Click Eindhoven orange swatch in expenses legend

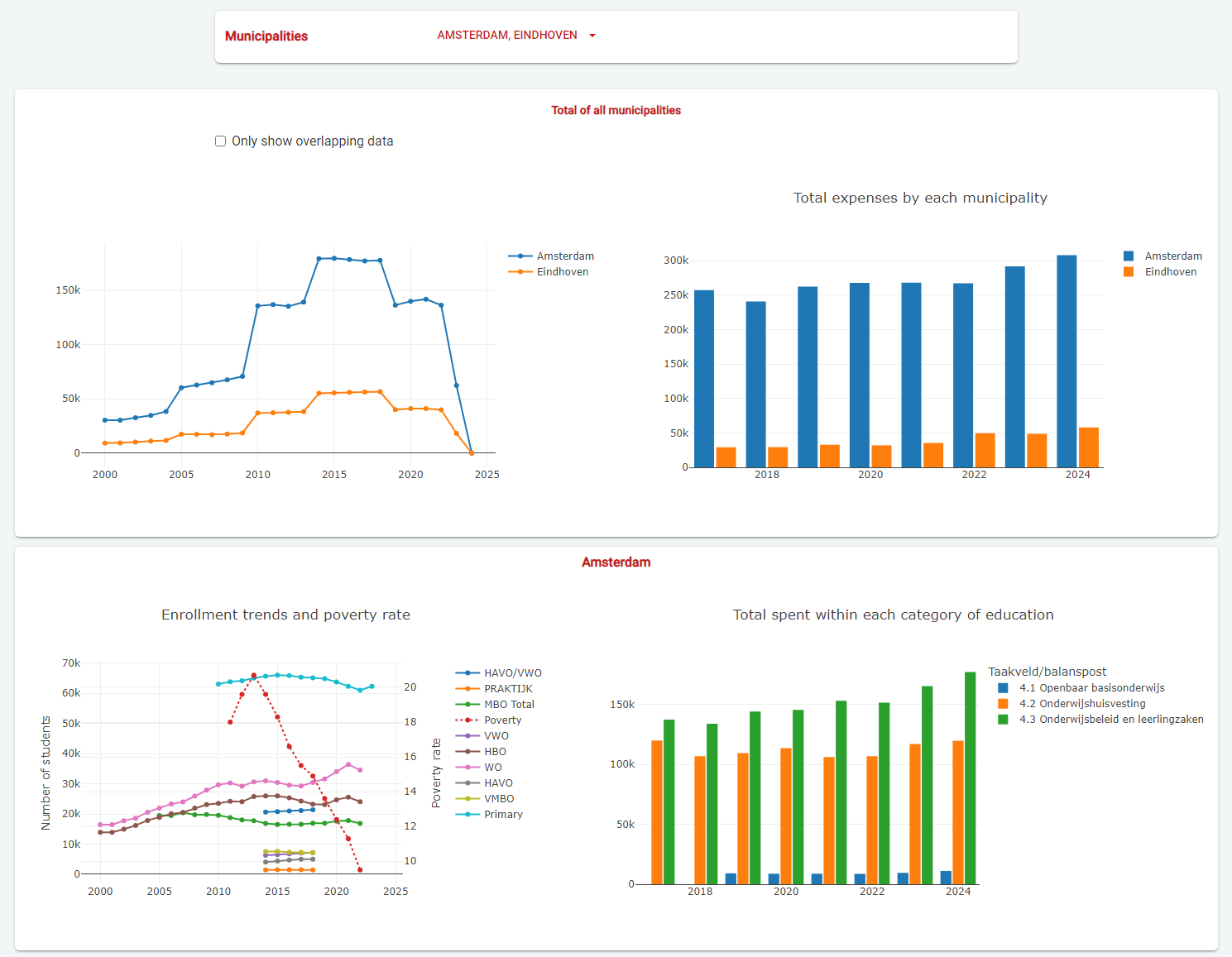click(1129, 272)
